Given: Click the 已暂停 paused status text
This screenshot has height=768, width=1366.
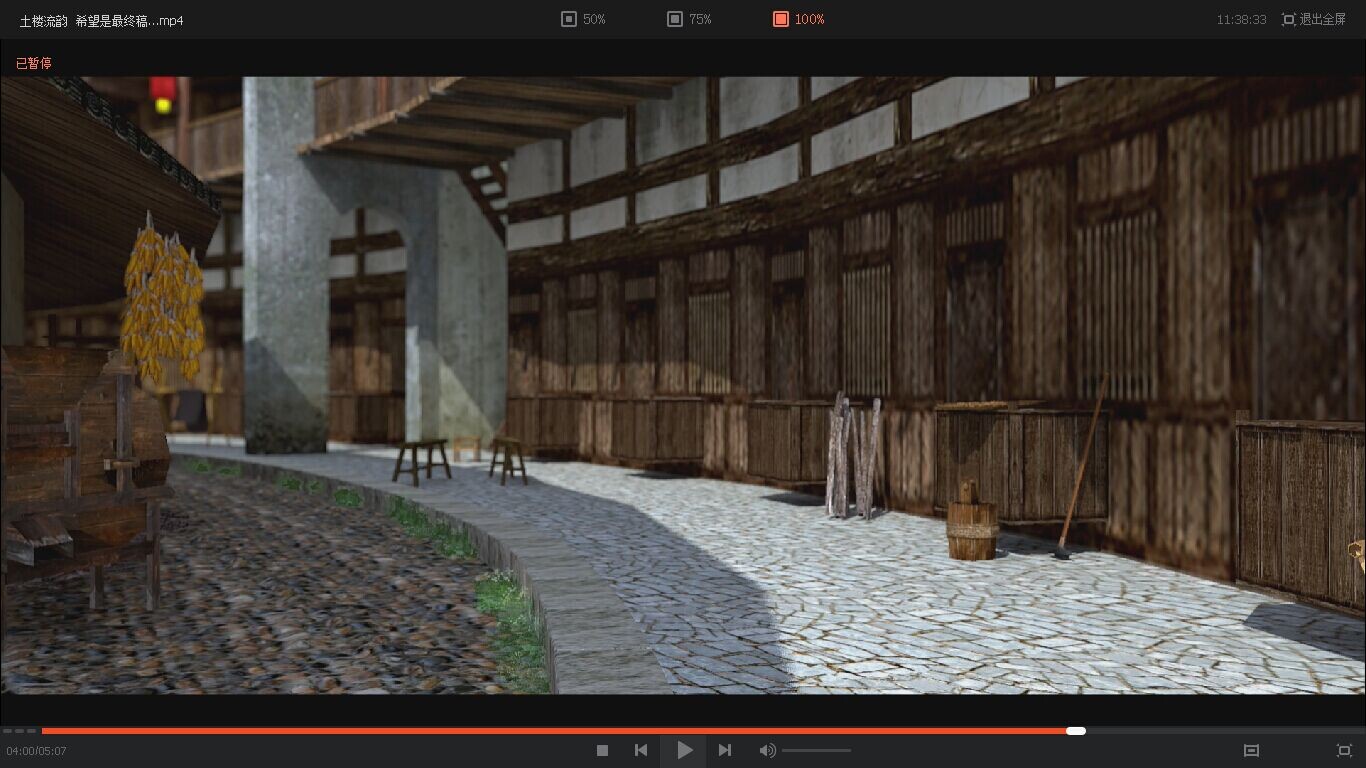Looking at the screenshot, I should click(x=34, y=63).
